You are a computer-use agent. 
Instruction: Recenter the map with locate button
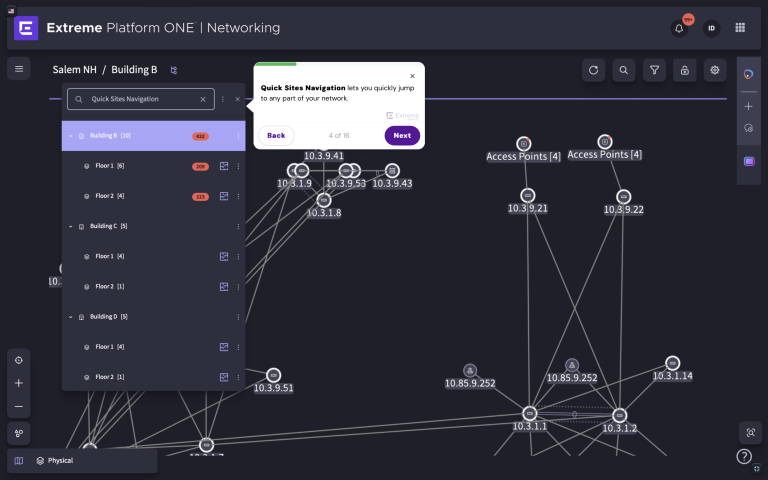[x=19, y=360]
